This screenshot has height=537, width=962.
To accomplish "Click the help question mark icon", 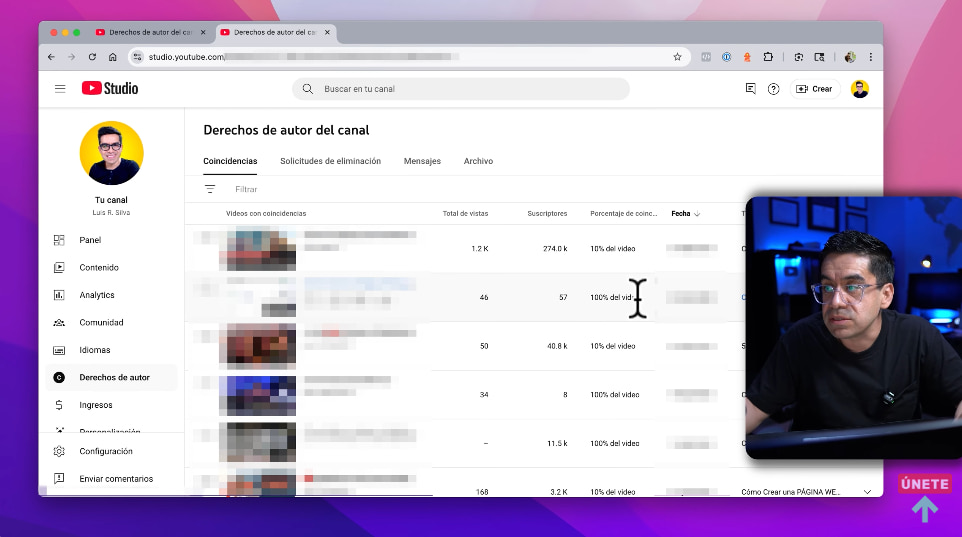I will coord(773,89).
